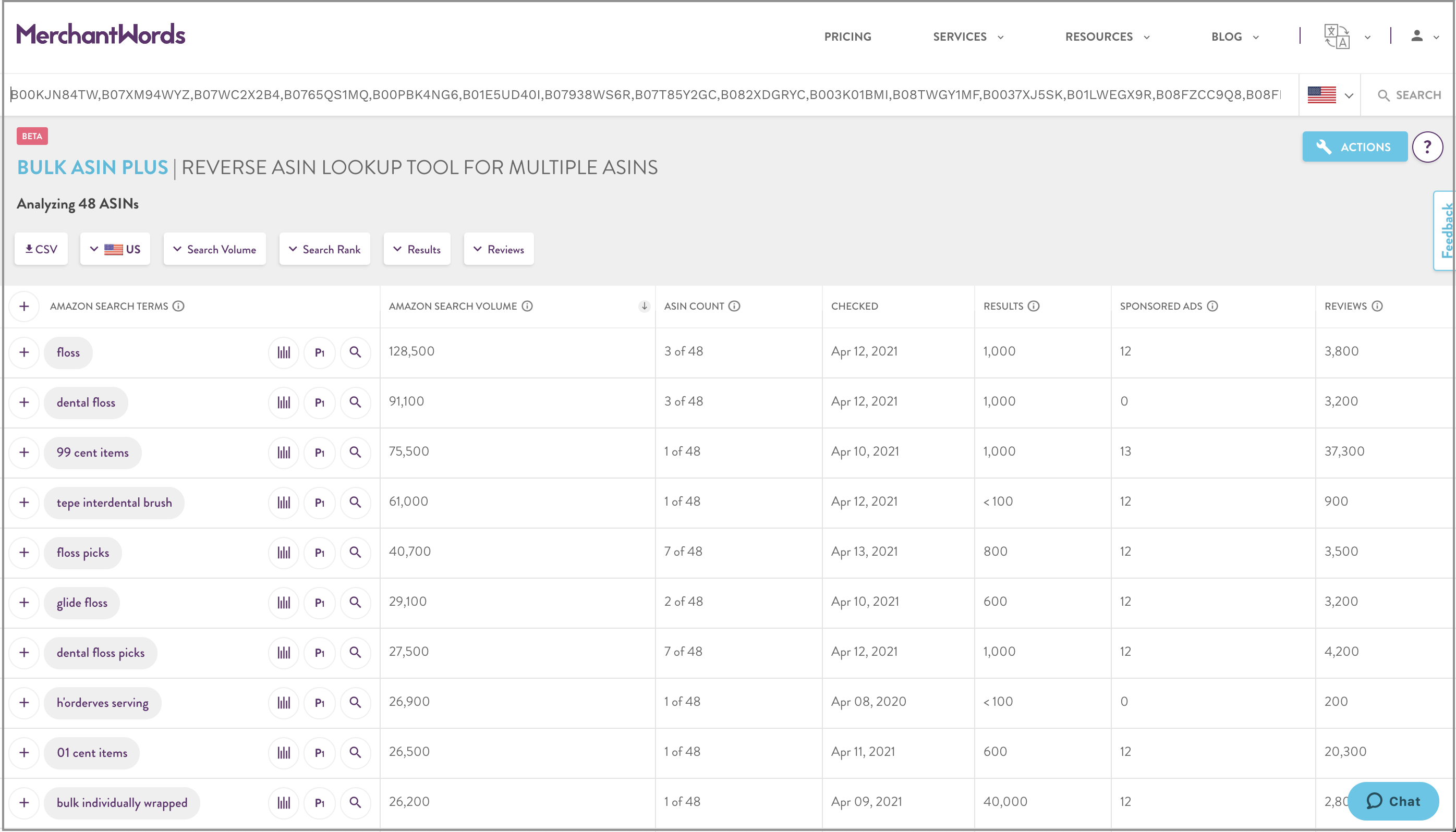
Task: Click the P1 icon for floss picks
Action: 320,553
